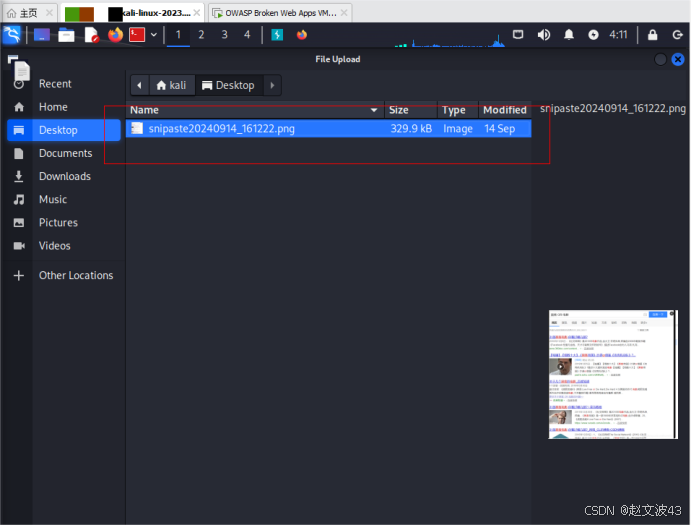Open Other Locations in the sidebar

coord(76,275)
